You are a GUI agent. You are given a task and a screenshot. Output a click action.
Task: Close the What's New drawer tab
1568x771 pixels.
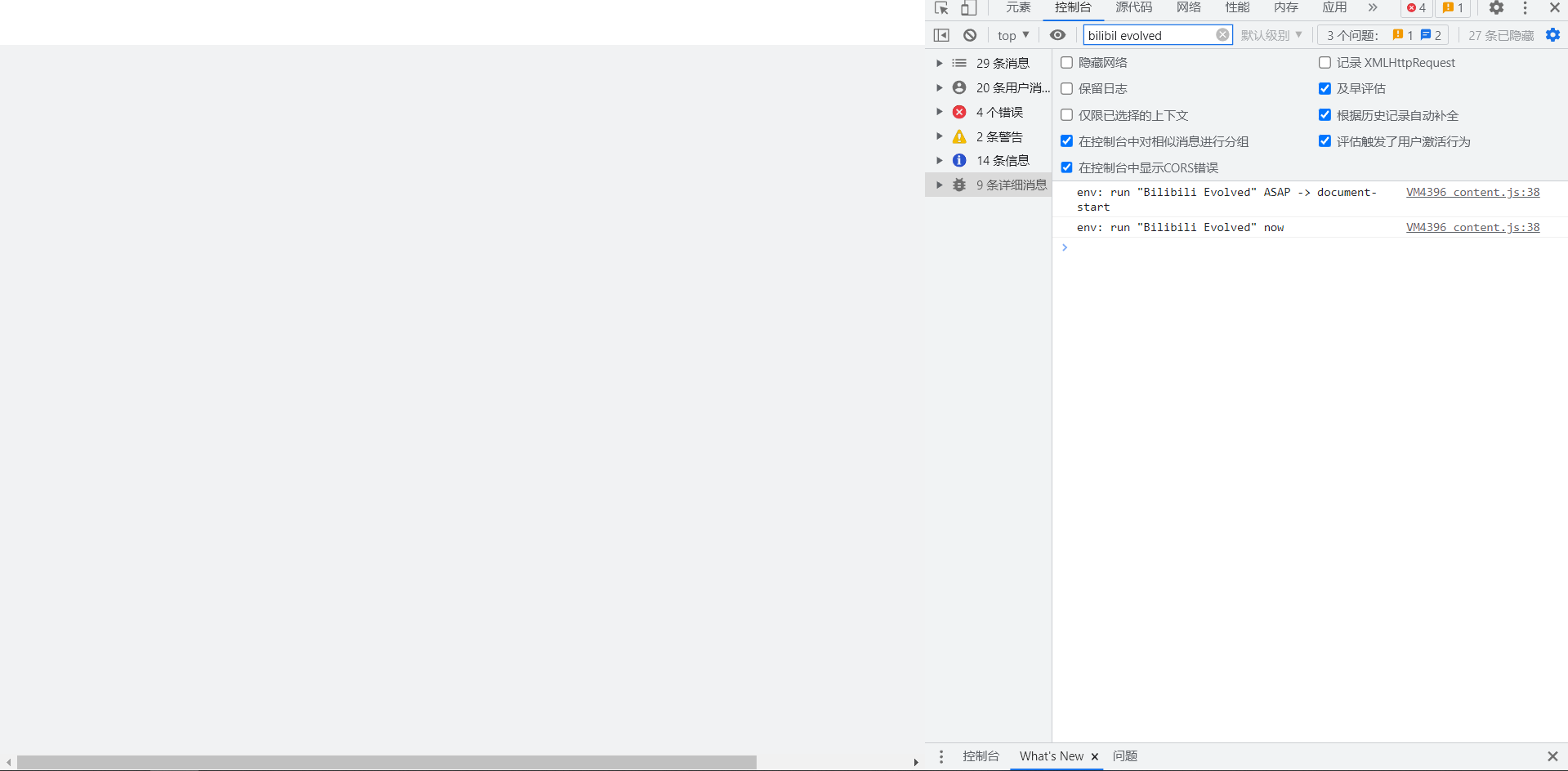[1095, 756]
